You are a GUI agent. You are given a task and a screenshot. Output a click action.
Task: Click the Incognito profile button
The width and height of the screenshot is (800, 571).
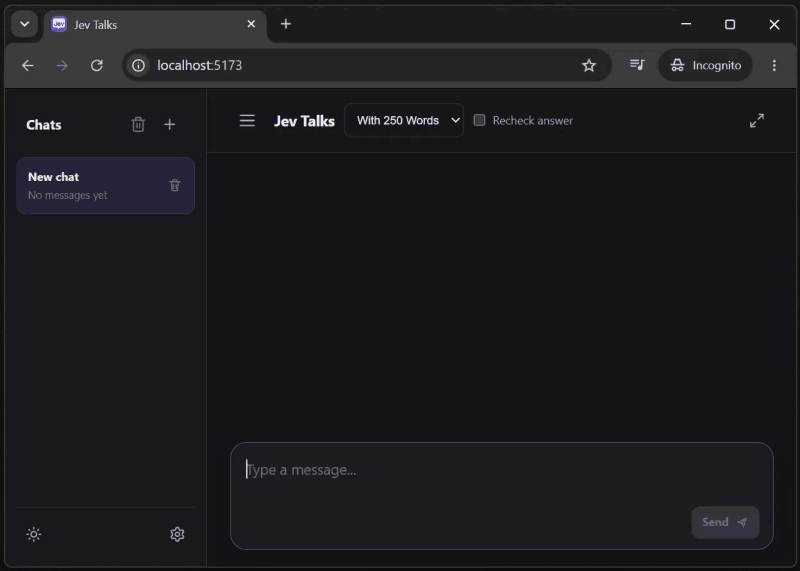[706, 65]
